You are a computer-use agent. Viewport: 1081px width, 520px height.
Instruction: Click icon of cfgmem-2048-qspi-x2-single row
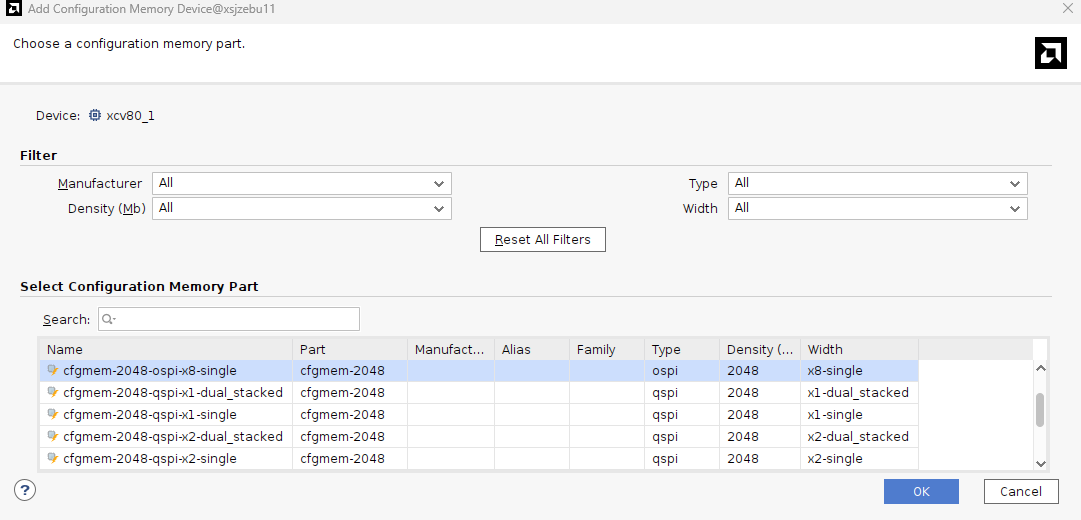pyautogui.click(x=53, y=459)
